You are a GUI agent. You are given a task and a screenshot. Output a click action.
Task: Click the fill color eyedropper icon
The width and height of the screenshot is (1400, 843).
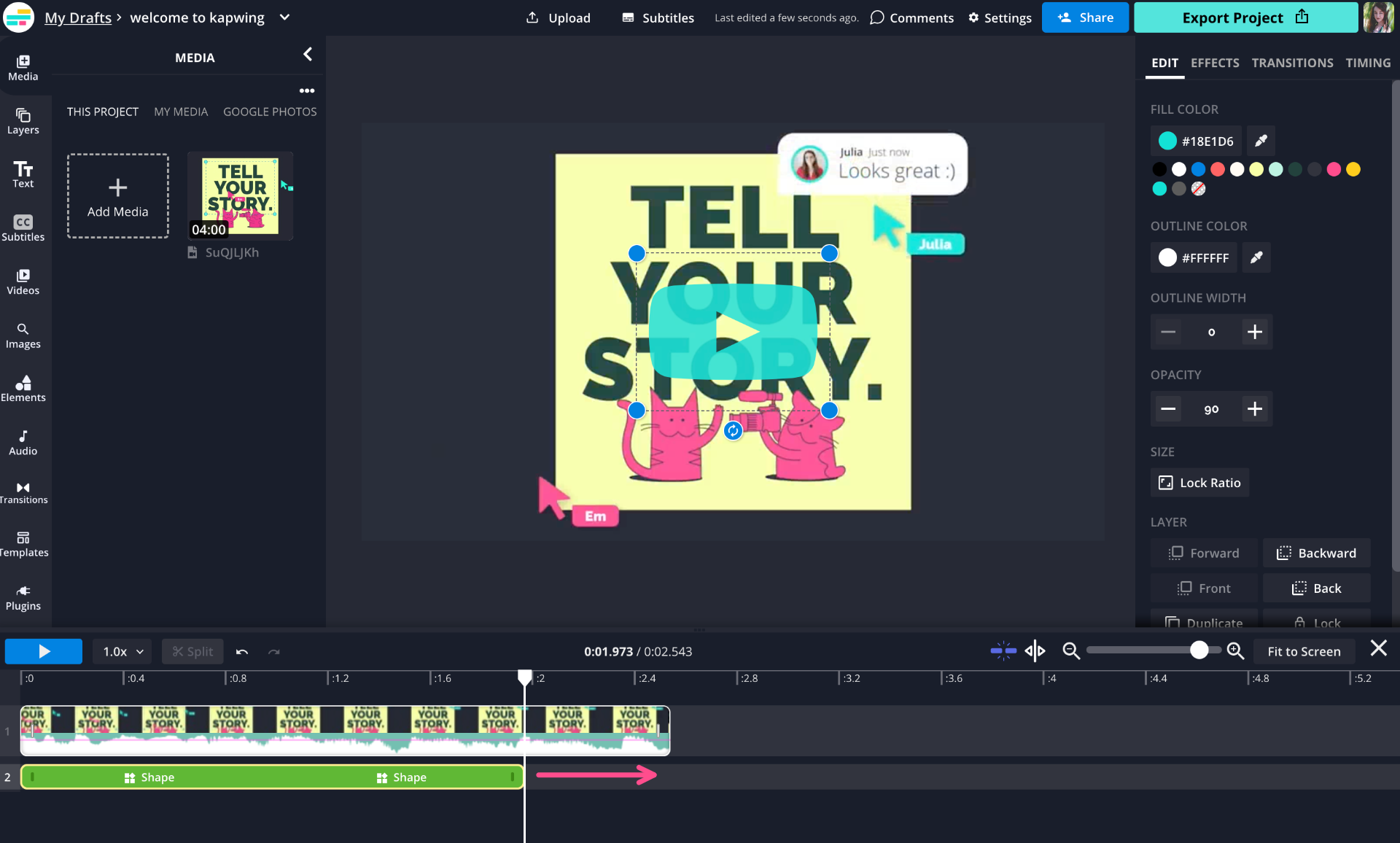click(x=1261, y=141)
